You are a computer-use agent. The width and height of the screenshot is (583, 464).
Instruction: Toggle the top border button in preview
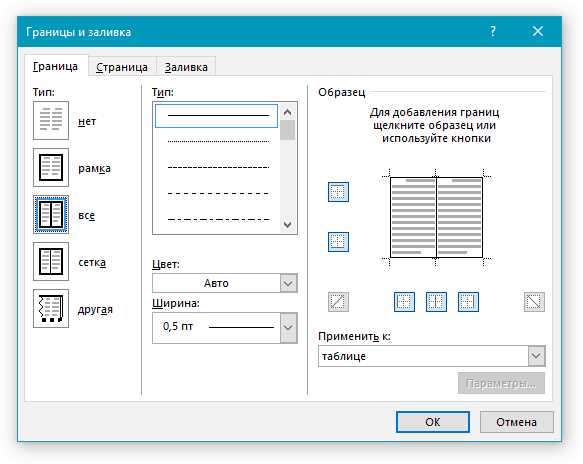pyautogui.click(x=338, y=192)
